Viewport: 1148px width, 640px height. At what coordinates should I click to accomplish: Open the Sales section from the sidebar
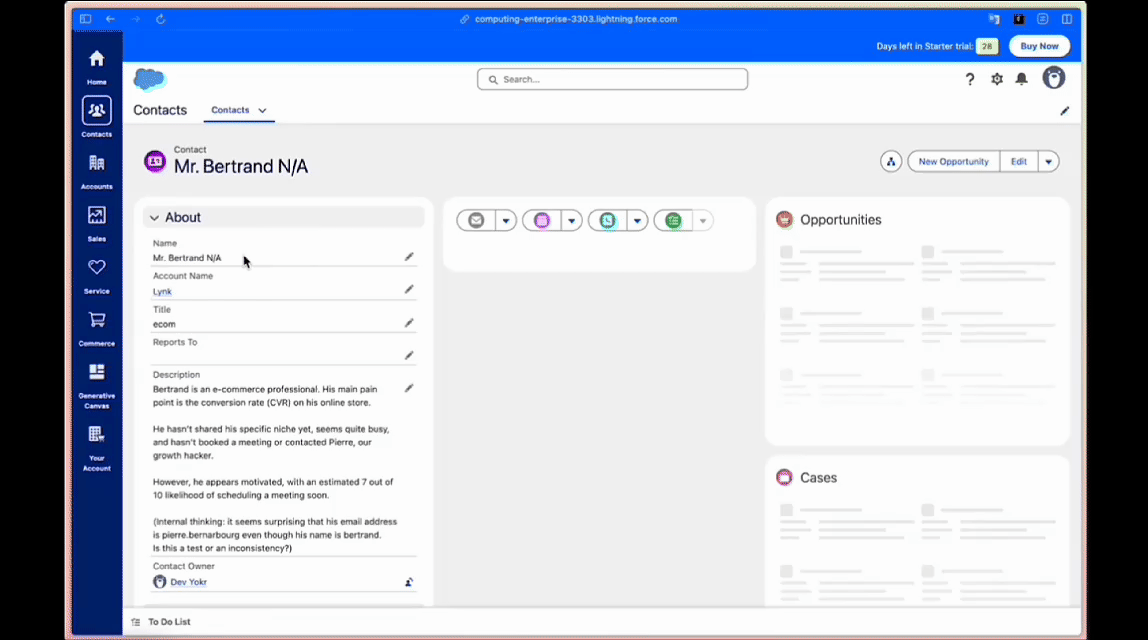pyautogui.click(x=96, y=214)
